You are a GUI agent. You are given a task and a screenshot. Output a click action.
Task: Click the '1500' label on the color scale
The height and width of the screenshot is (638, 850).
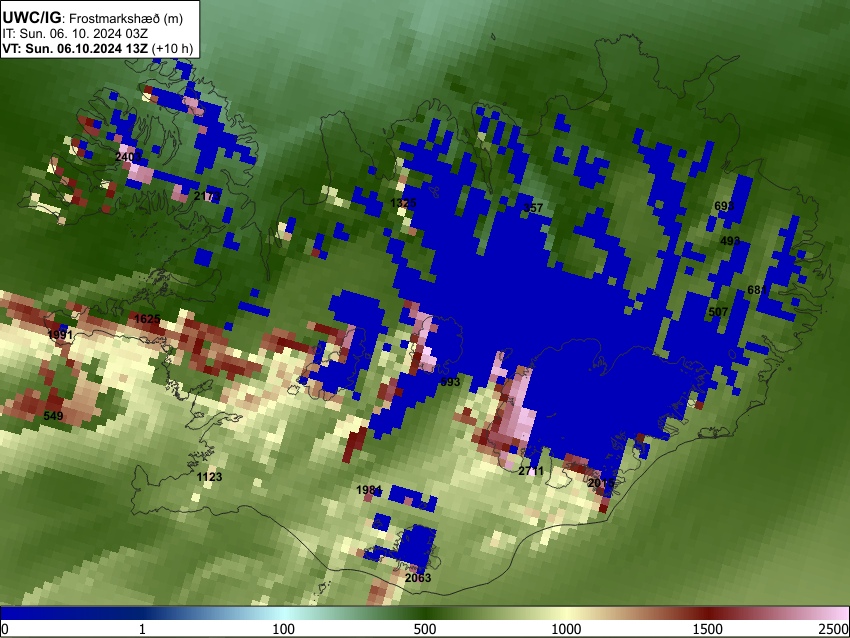coord(707,629)
